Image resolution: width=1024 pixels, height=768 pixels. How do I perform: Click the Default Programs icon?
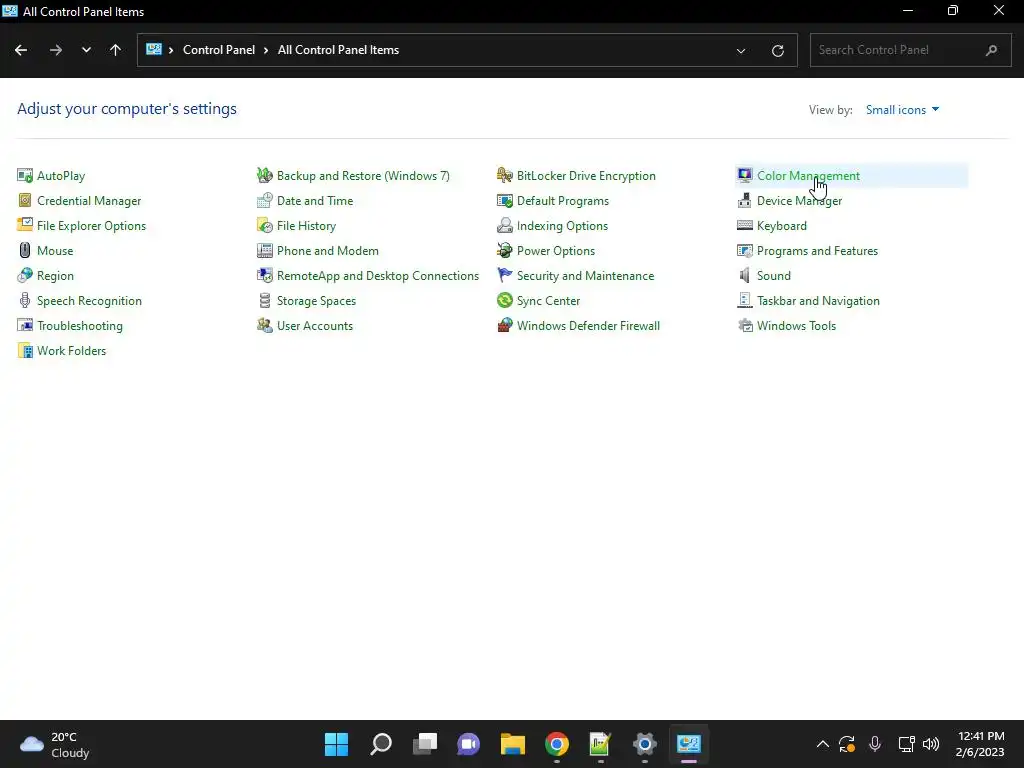click(505, 200)
